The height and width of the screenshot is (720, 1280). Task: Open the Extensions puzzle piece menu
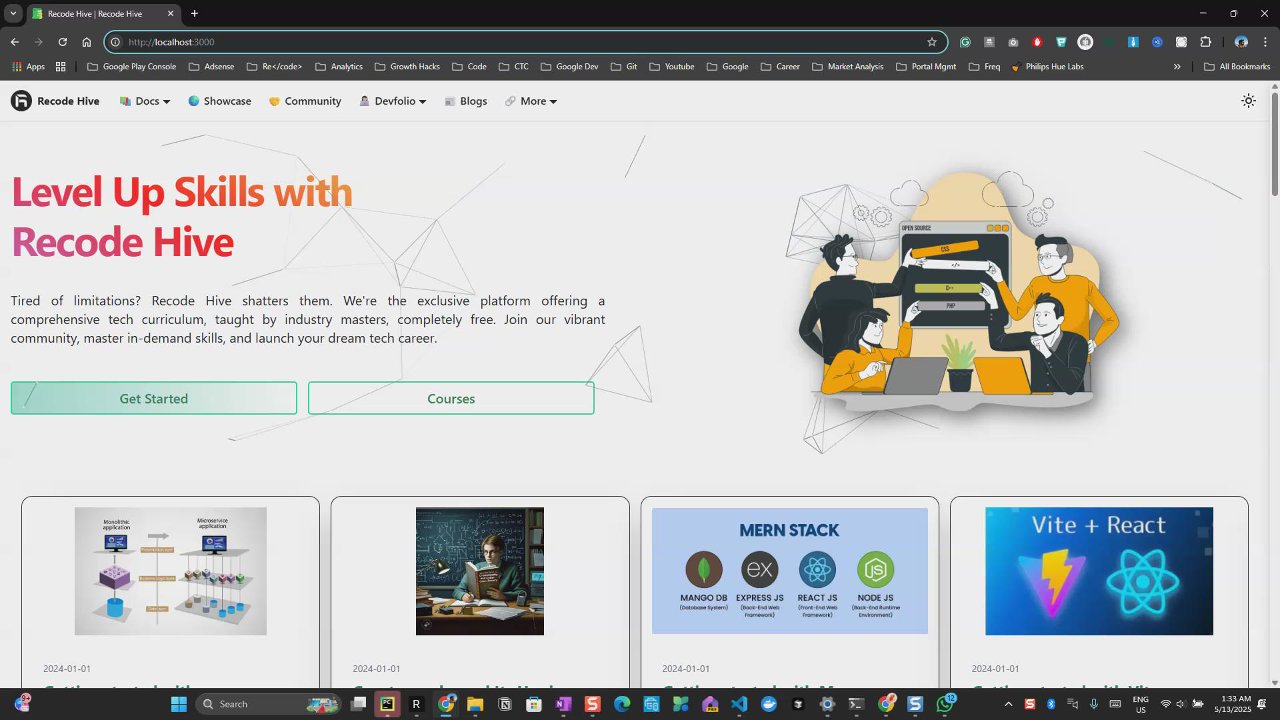tap(1205, 42)
